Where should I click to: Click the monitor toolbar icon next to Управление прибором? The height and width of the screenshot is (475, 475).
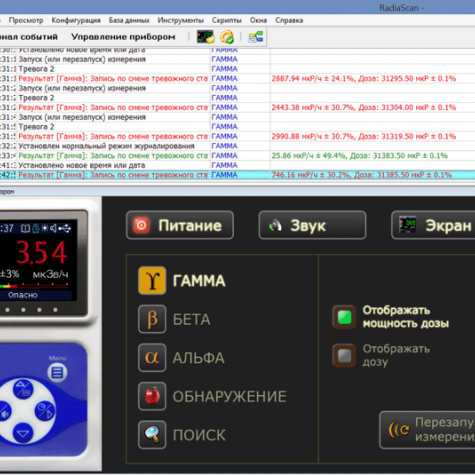pos(205,37)
